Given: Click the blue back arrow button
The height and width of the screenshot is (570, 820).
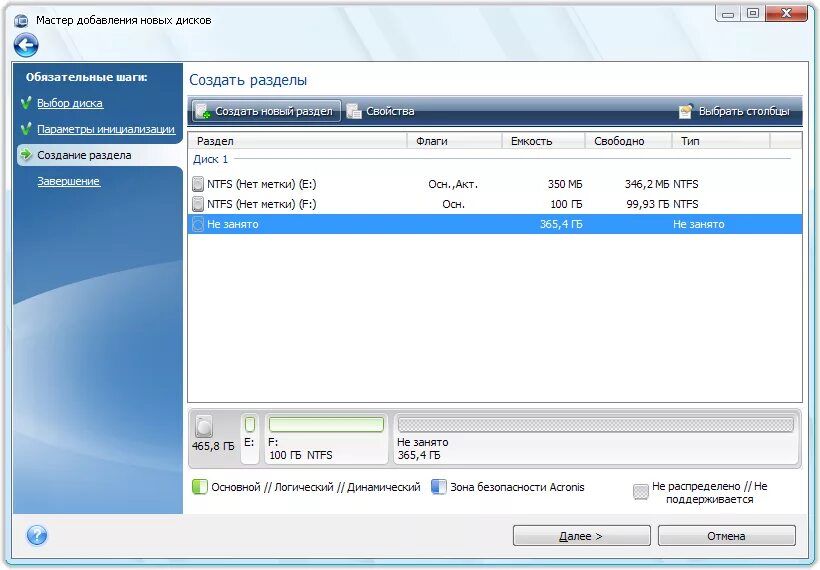Looking at the screenshot, I should pyautogui.click(x=26, y=45).
